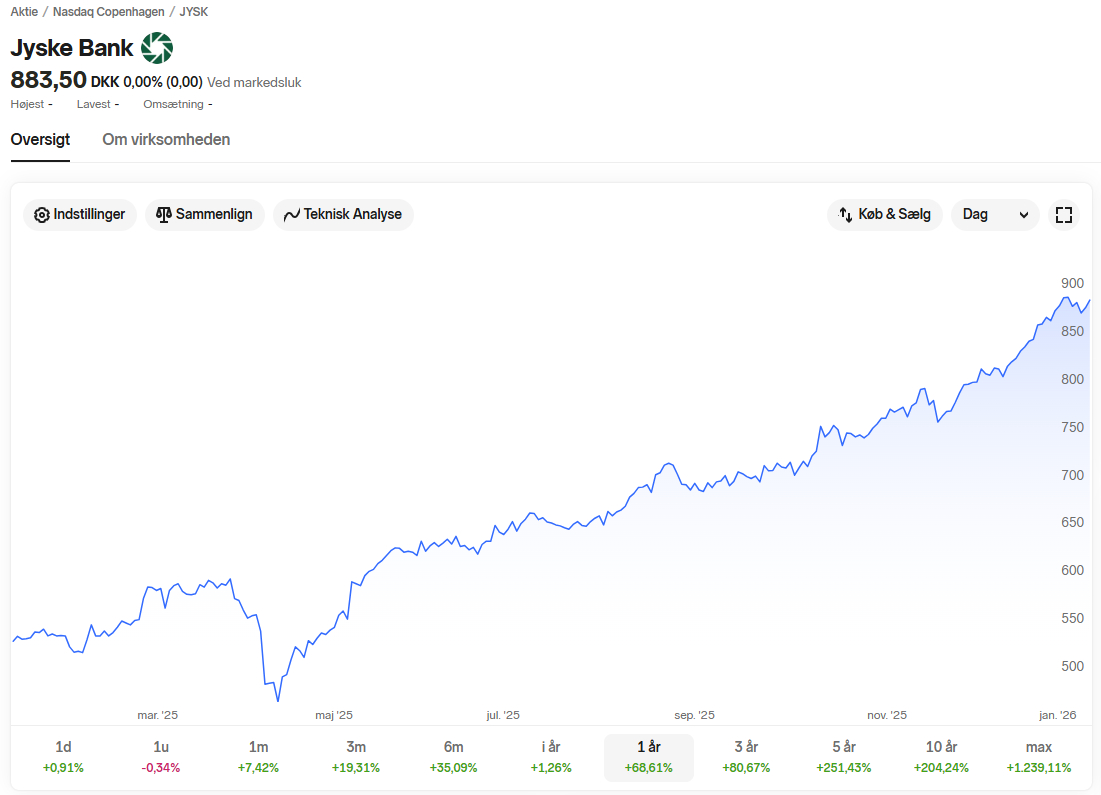This screenshot has height=795, width=1101.
Task: Click the Teknisk Analyse wave icon
Action: pyautogui.click(x=291, y=215)
